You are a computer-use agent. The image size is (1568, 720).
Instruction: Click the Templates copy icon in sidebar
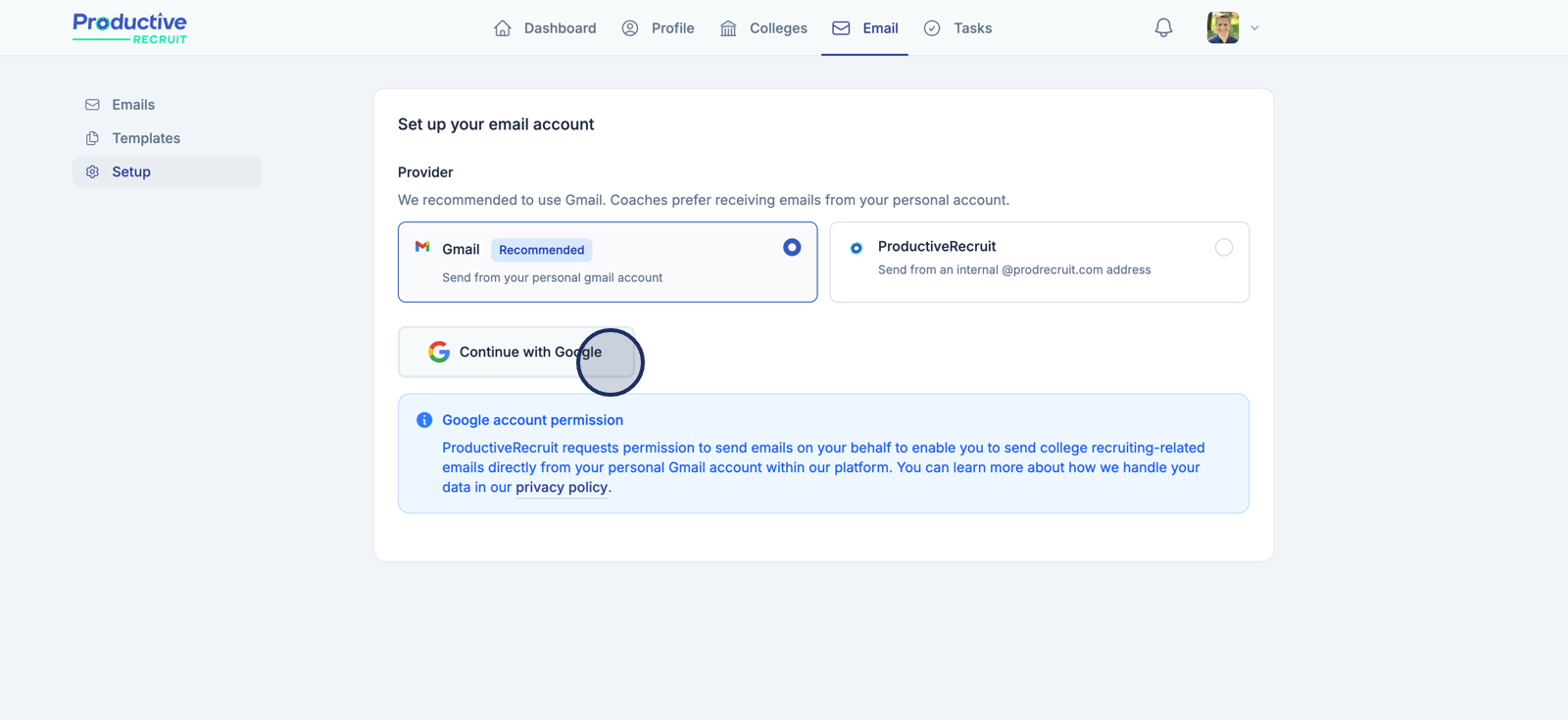click(x=92, y=138)
